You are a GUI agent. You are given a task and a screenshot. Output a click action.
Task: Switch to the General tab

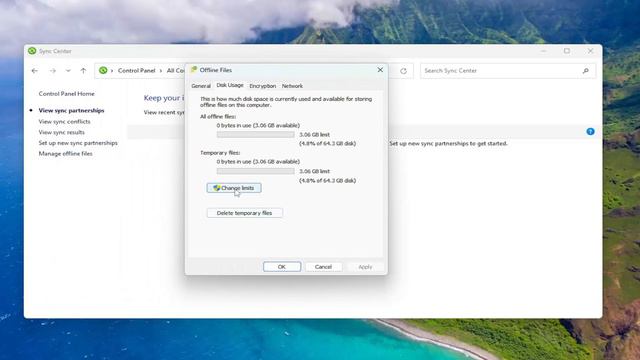click(201, 86)
